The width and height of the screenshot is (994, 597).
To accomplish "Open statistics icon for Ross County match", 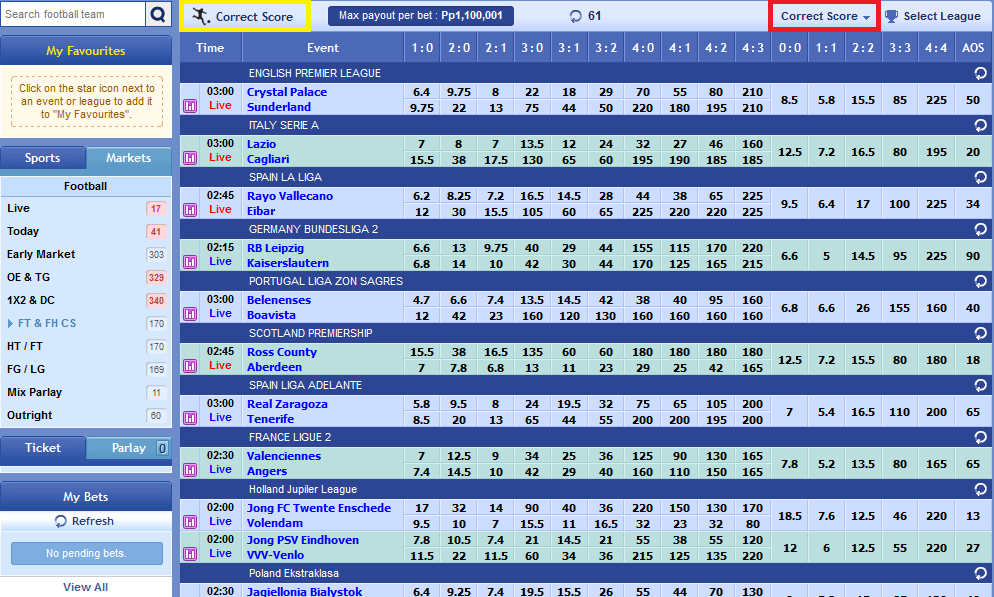I will pos(190,366).
